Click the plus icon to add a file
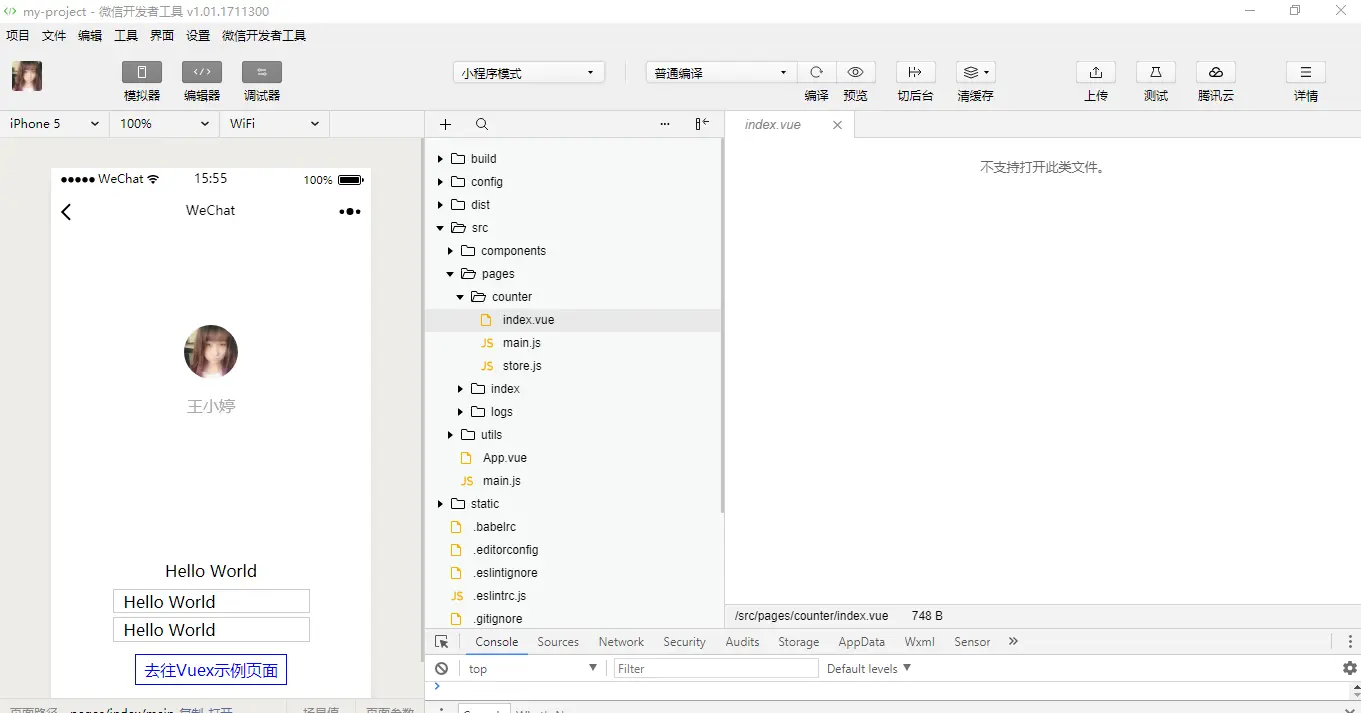 pyautogui.click(x=446, y=124)
